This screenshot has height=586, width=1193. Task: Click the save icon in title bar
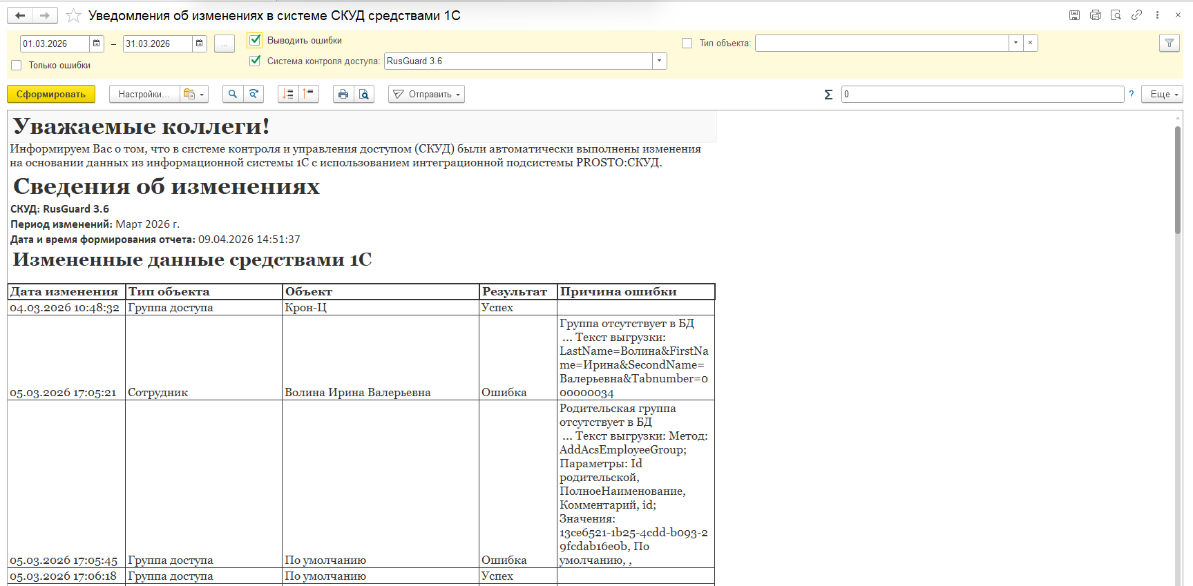point(1074,15)
